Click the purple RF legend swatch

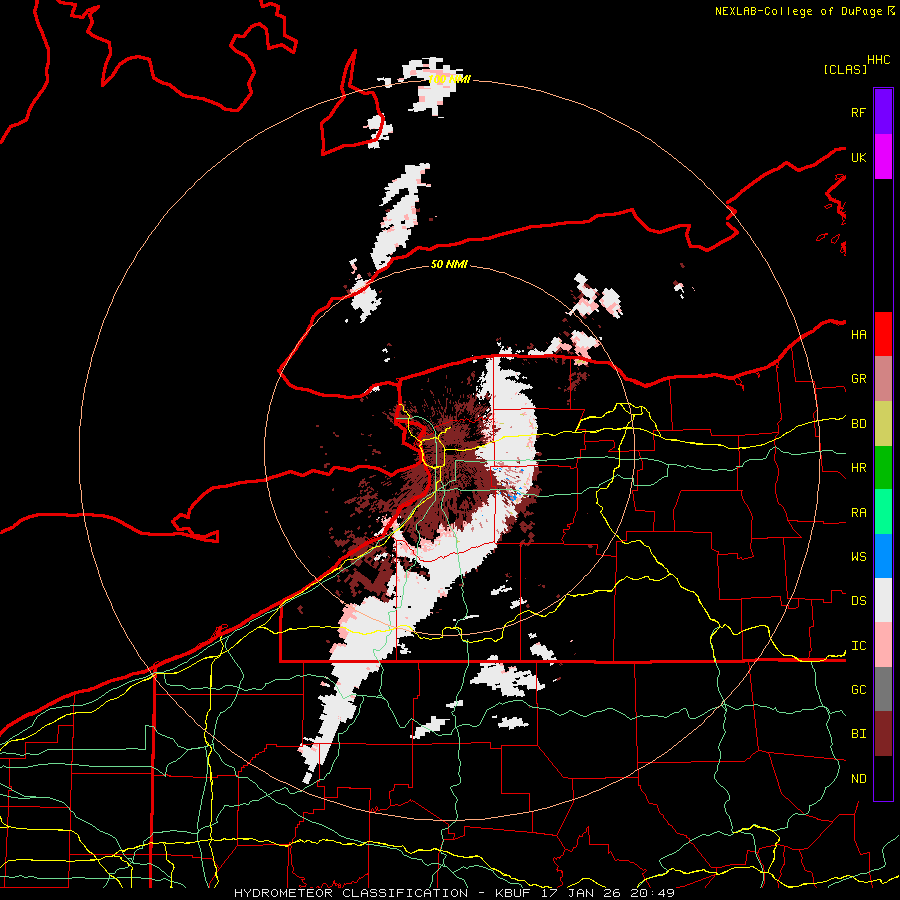click(x=883, y=112)
